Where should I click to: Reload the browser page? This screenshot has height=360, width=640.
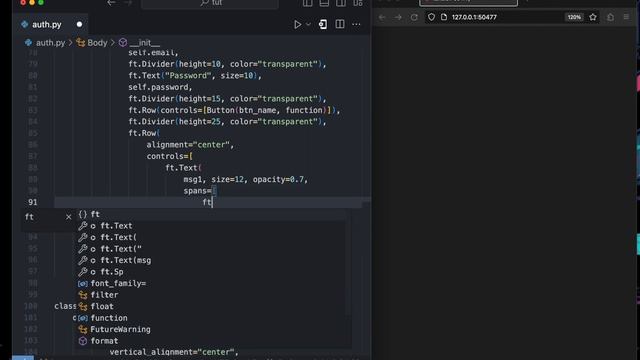click(414, 17)
